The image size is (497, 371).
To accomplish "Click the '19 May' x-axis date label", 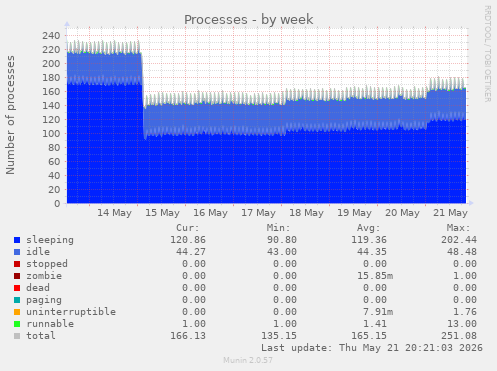I will (354, 213).
